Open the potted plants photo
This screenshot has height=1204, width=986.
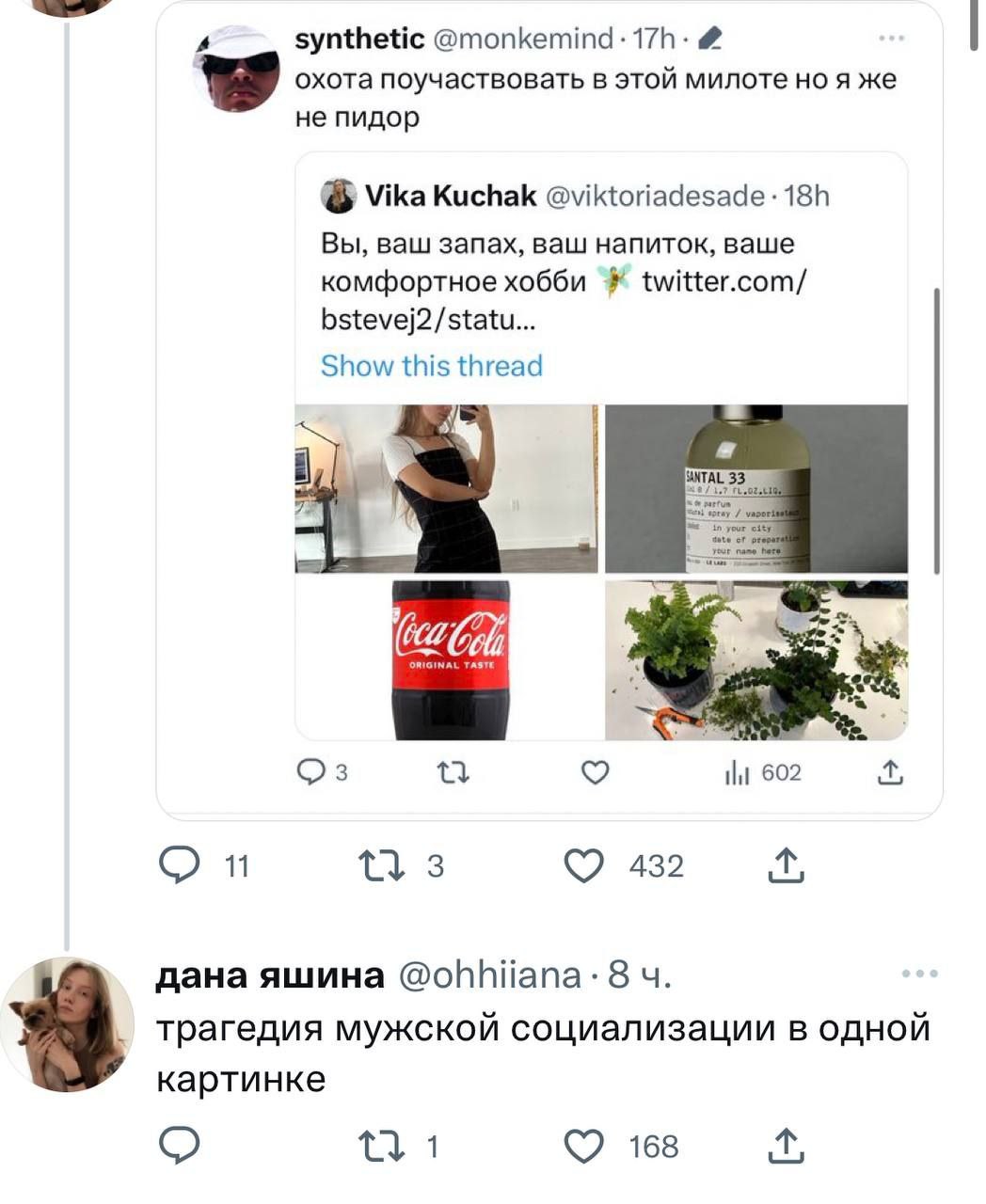click(x=756, y=660)
